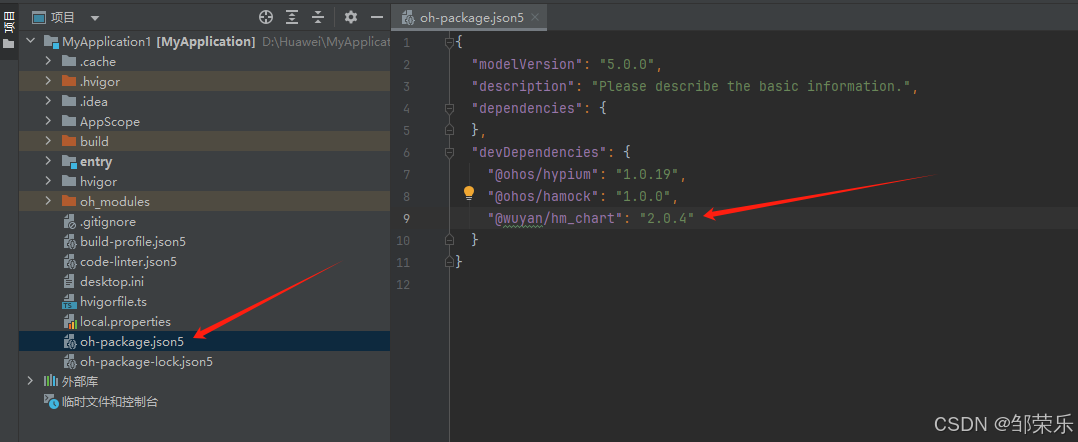Click the "description" key in editor

522,87
